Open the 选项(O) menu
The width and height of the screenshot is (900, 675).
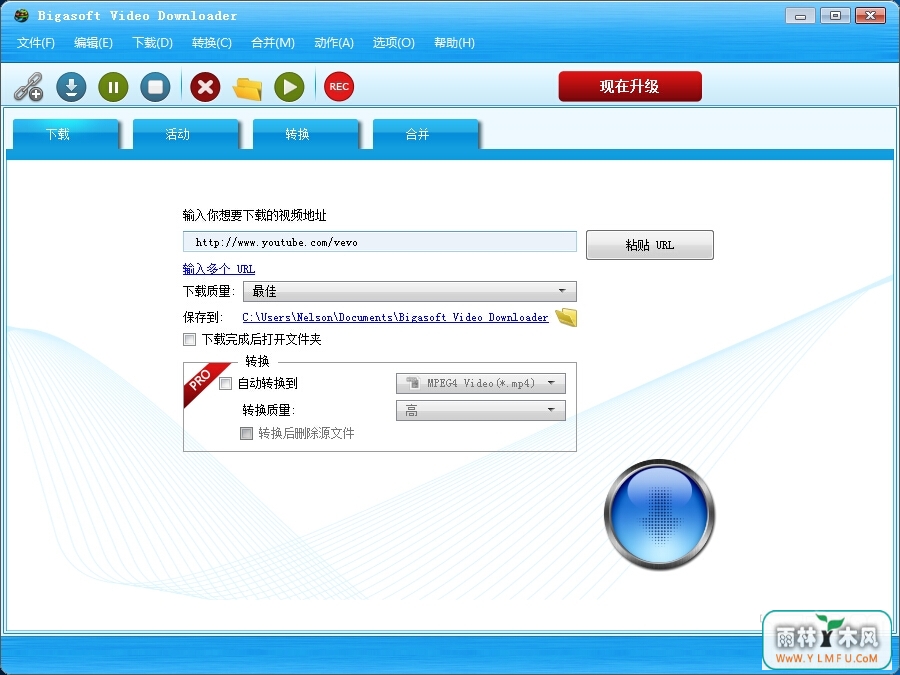394,42
